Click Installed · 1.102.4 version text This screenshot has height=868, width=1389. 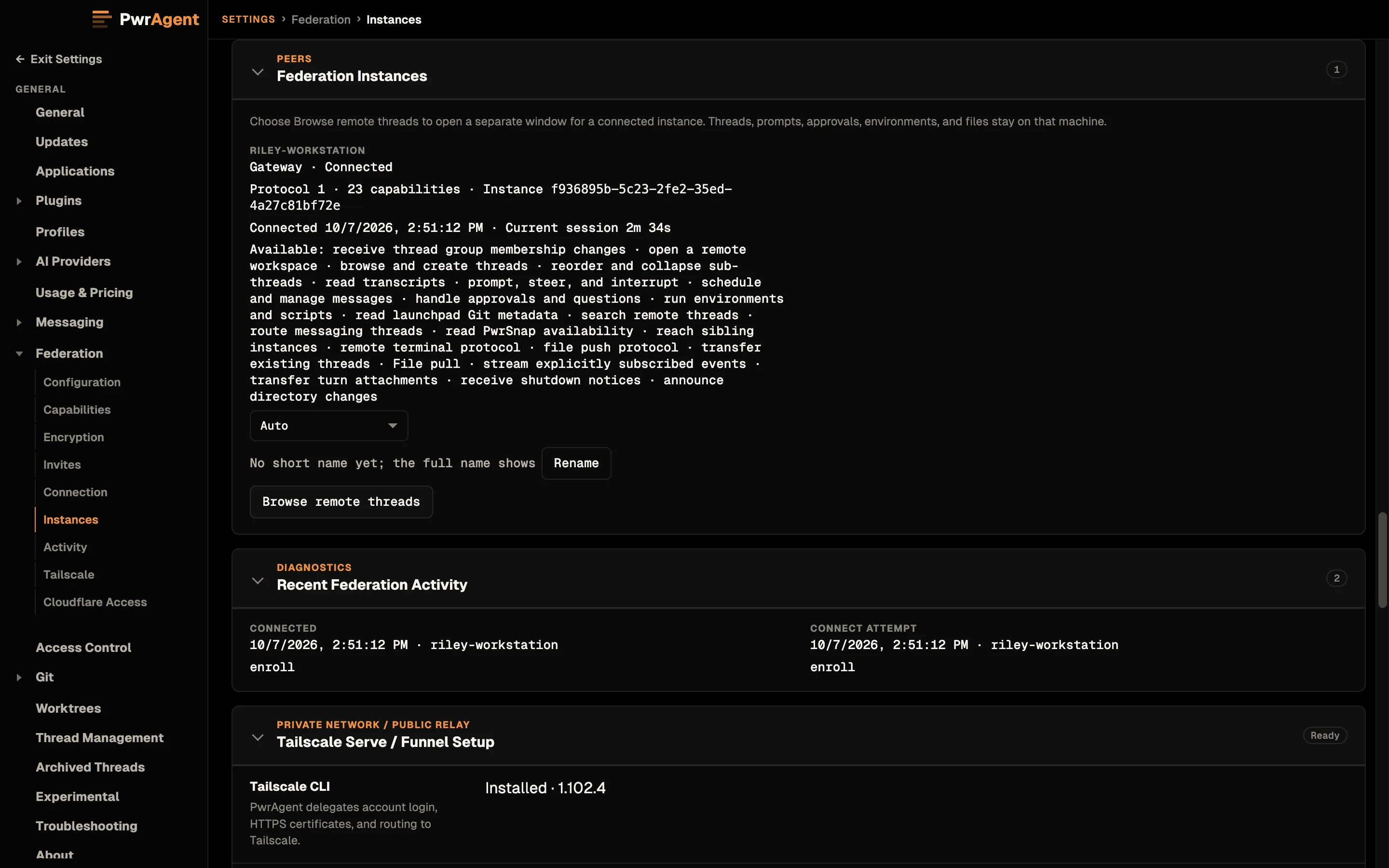coord(545,788)
